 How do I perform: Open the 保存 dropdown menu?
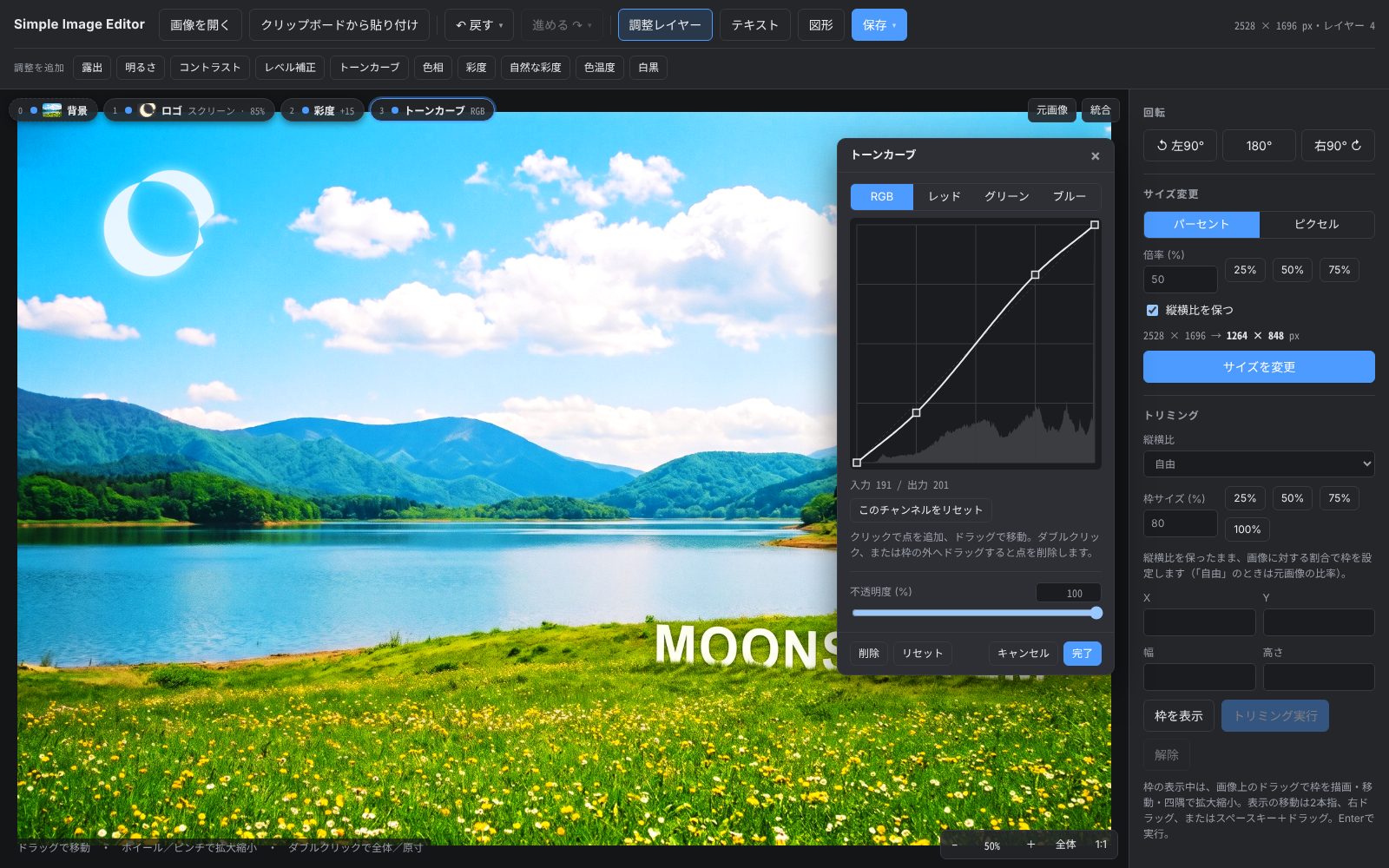pyautogui.click(x=879, y=25)
